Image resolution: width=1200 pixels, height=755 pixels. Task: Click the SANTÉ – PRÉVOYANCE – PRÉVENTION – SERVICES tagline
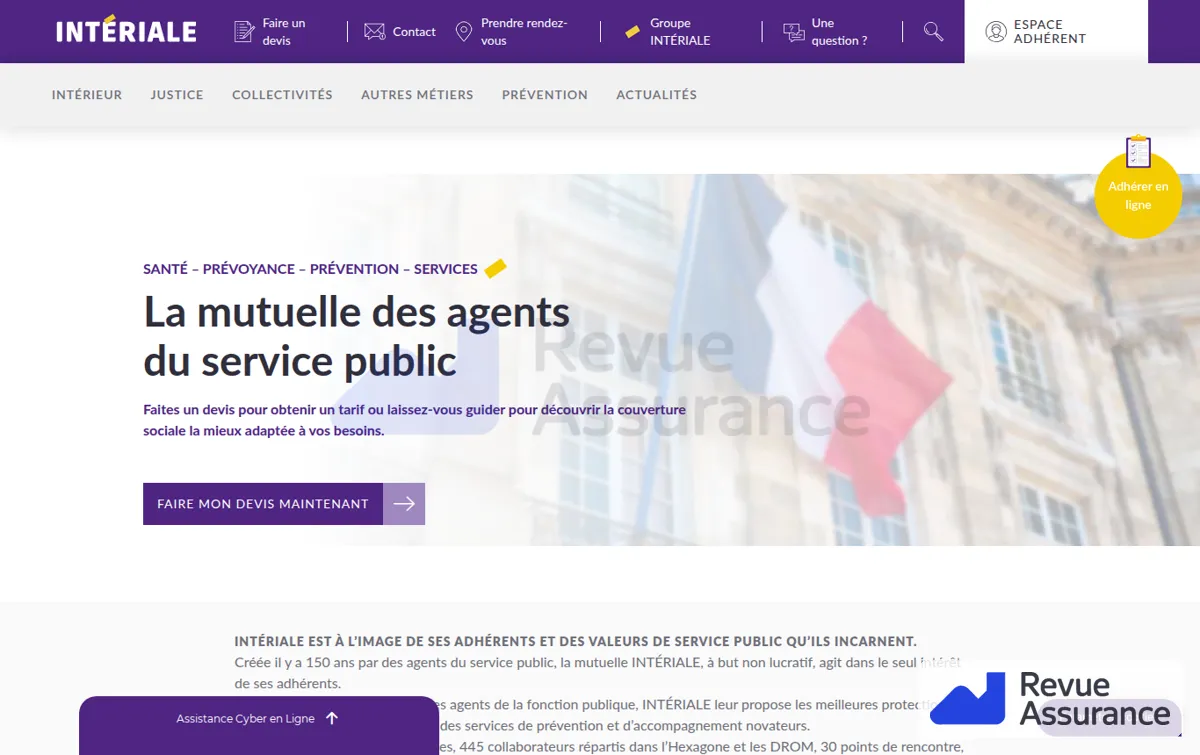(x=310, y=269)
